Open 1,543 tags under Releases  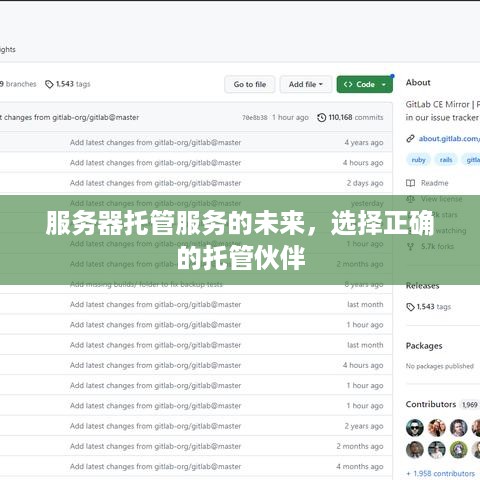tap(433, 307)
